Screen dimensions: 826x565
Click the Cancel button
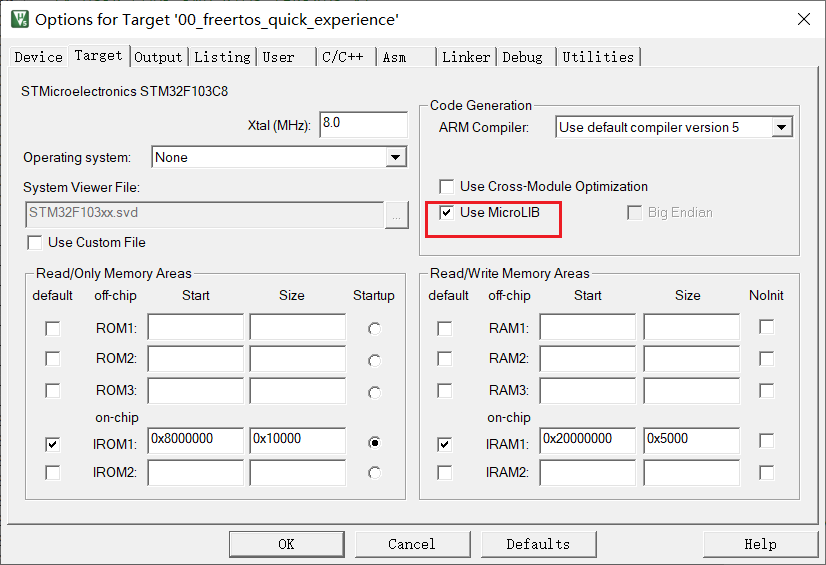point(412,544)
